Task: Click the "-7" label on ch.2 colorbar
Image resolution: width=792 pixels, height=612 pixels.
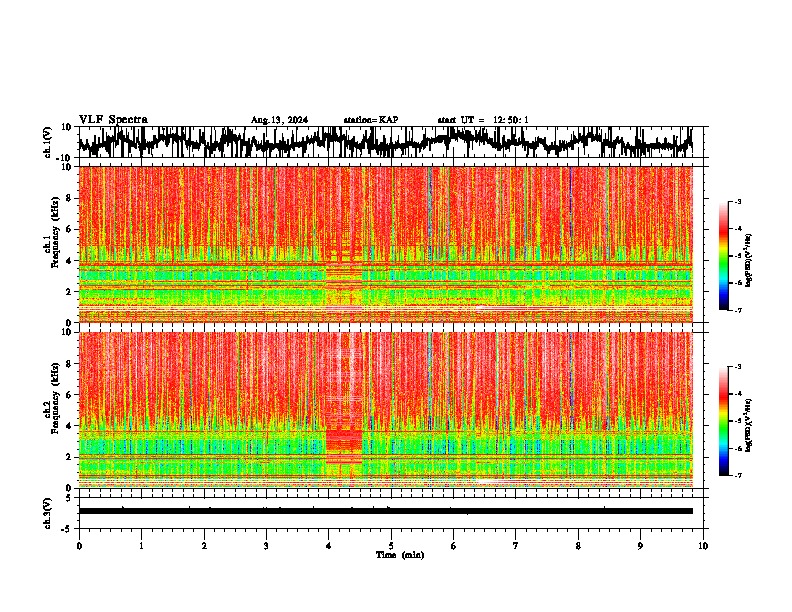Action: tap(738, 476)
